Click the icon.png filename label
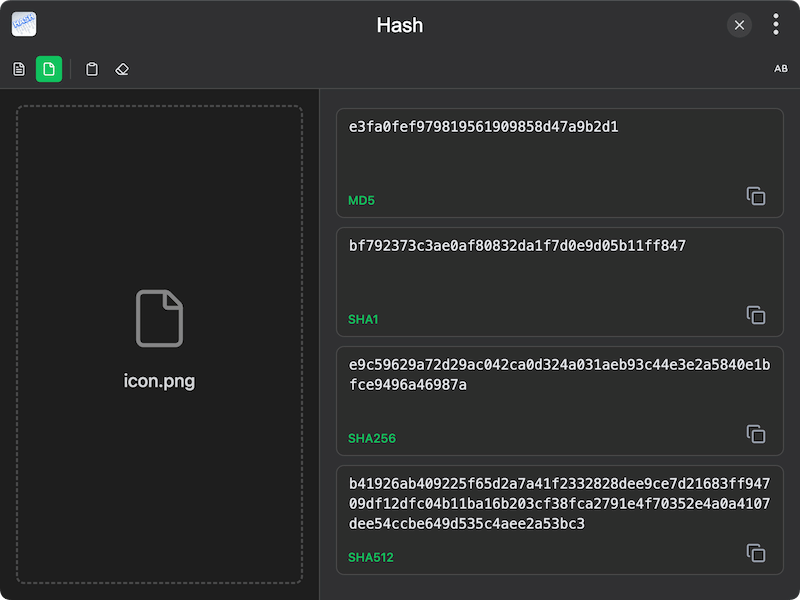 [x=159, y=381]
